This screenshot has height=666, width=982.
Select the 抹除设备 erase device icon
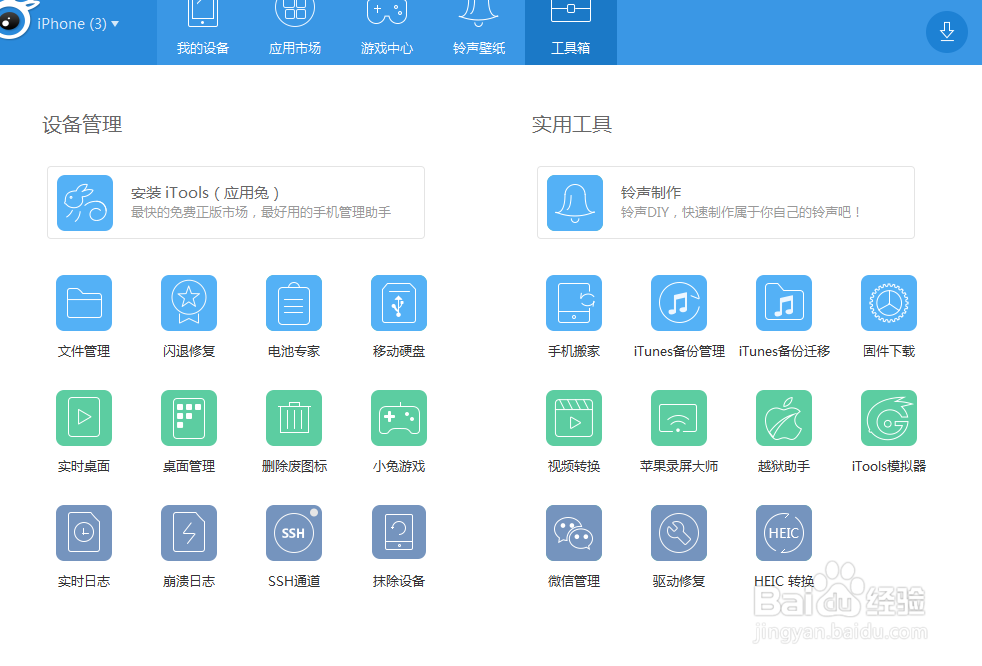click(399, 533)
